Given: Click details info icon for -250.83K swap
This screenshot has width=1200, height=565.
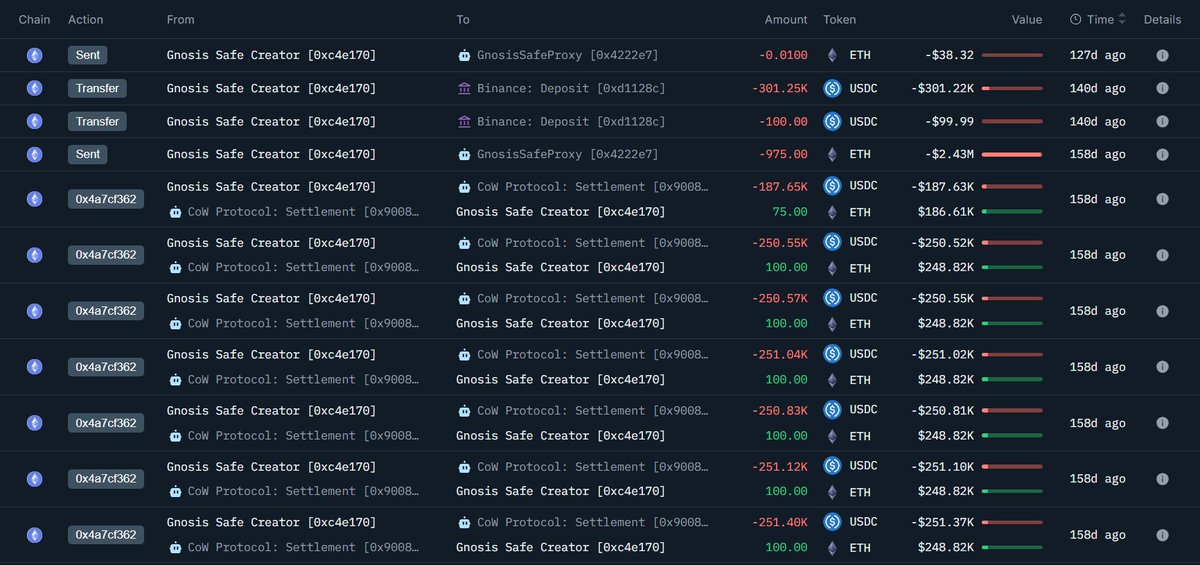Looking at the screenshot, I should 1162,423.
